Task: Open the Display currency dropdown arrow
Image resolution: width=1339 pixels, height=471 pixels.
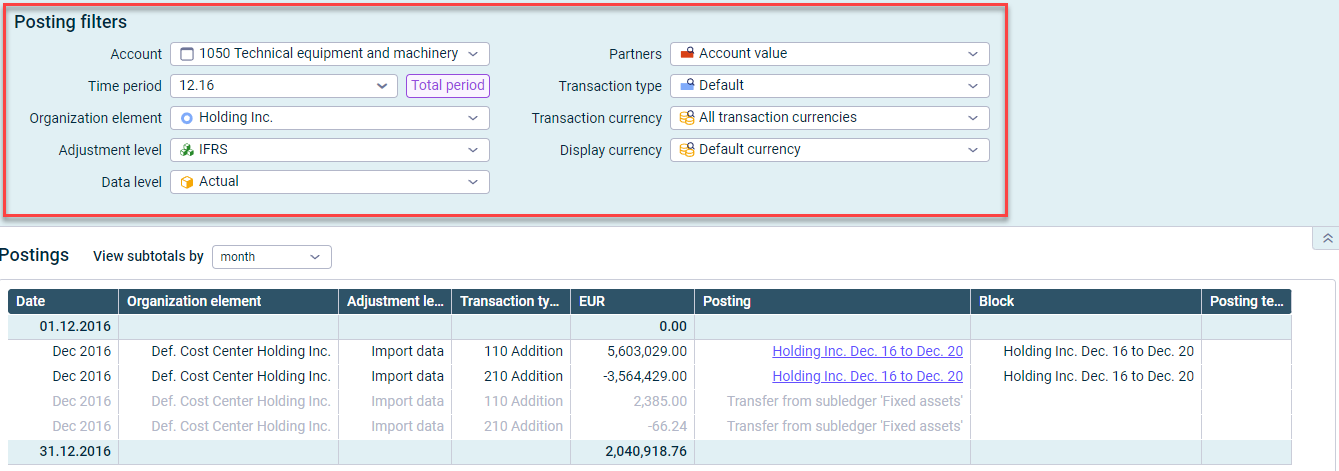Action: [973, 150]
